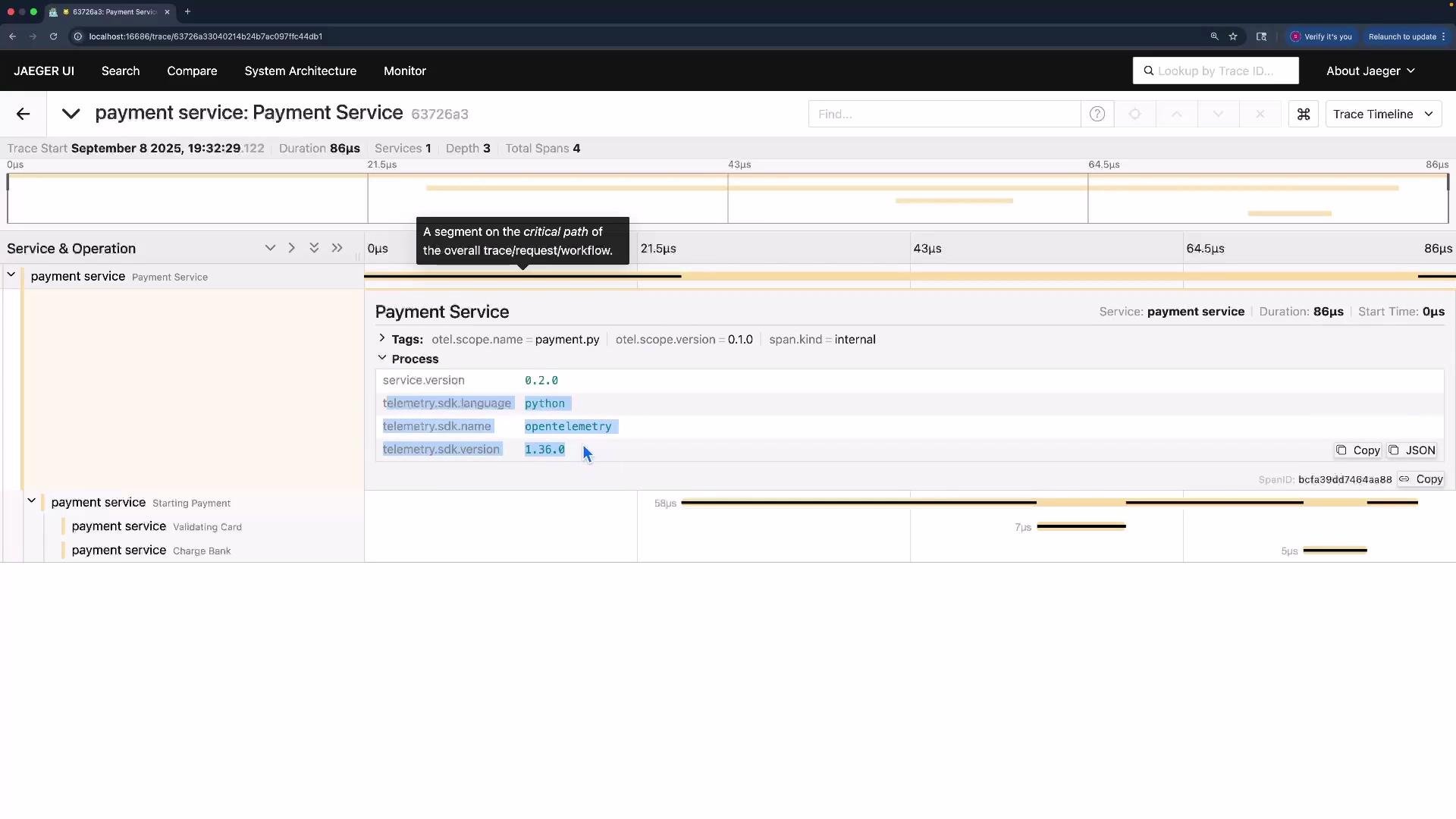Collapse all spans double-chevron right

pyautogui.click(x=337, y=248)
